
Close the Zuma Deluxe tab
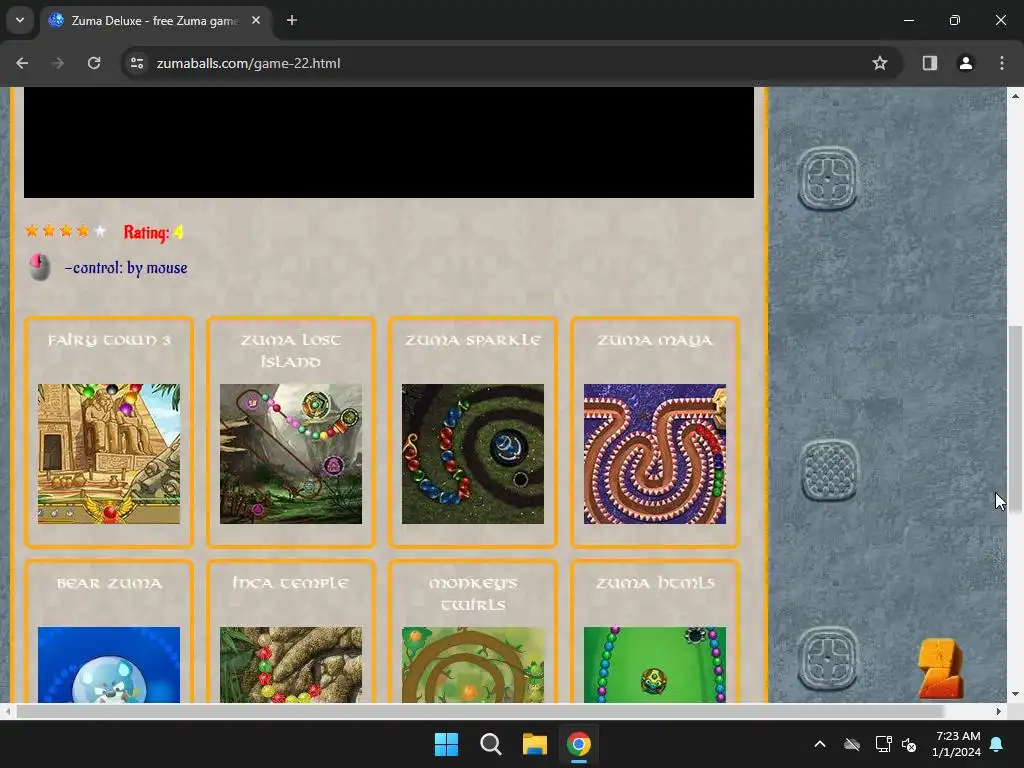256,20
